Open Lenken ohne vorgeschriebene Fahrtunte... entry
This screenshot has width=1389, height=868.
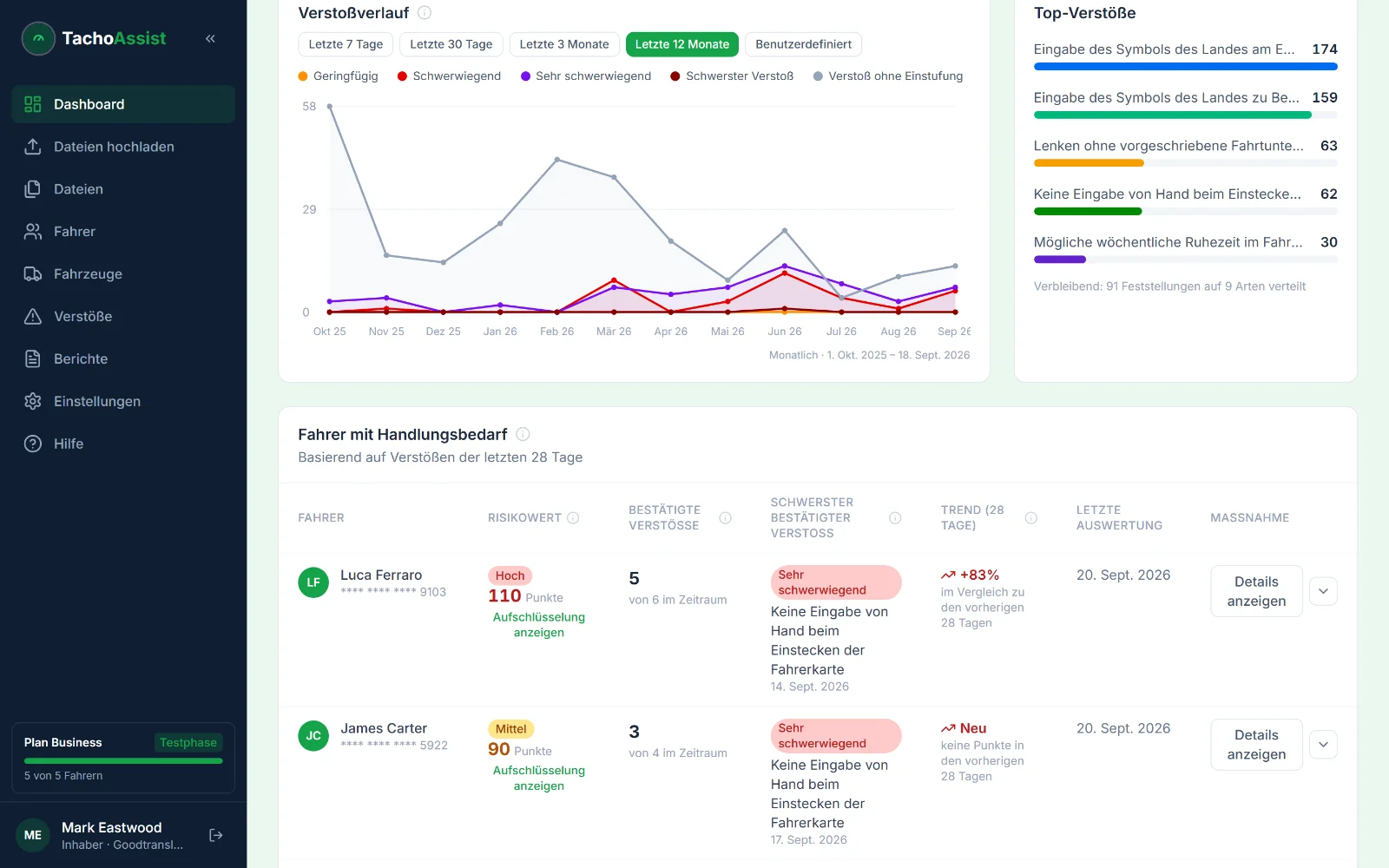(1185, 152)
